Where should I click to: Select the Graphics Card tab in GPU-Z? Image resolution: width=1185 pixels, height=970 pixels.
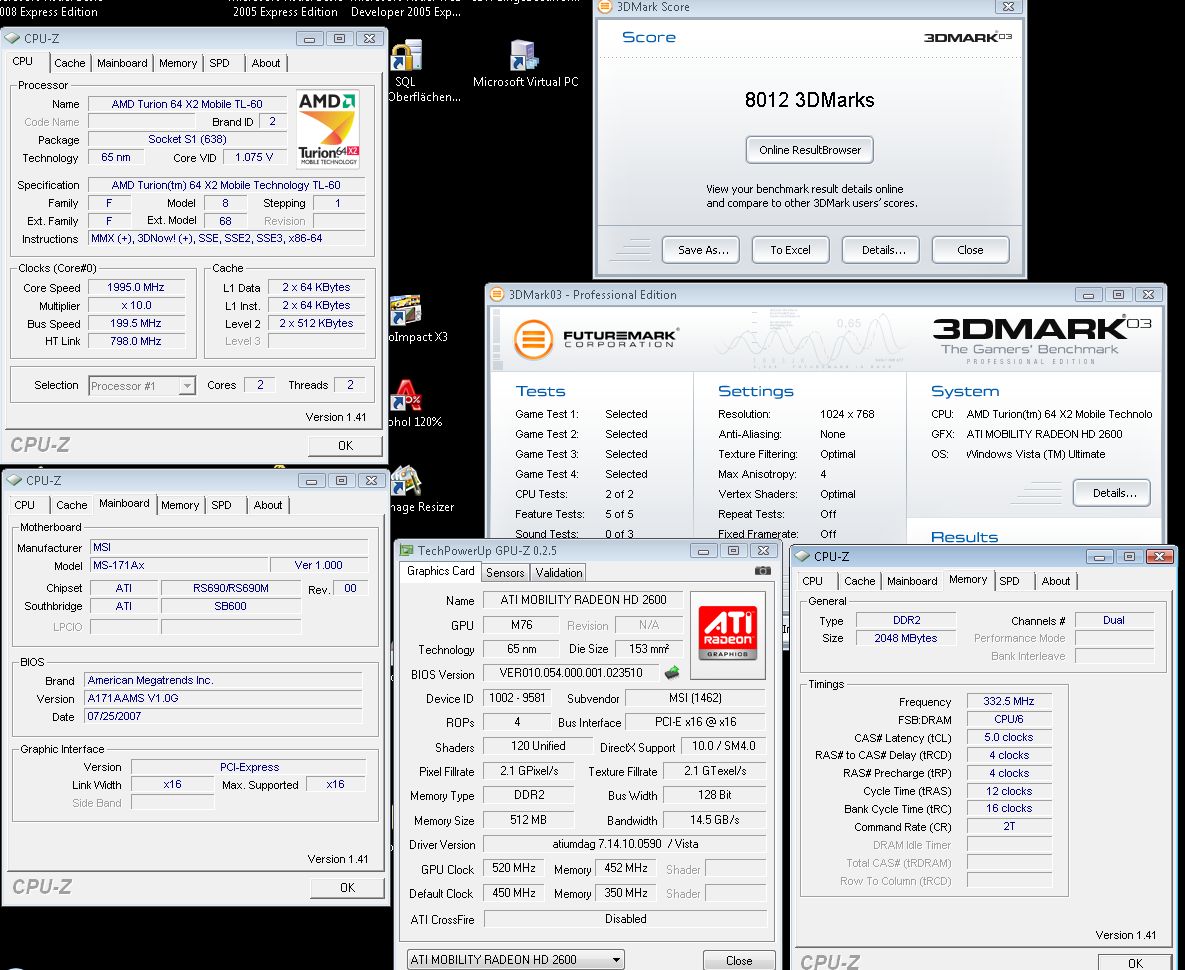click(x=441, y=571)
